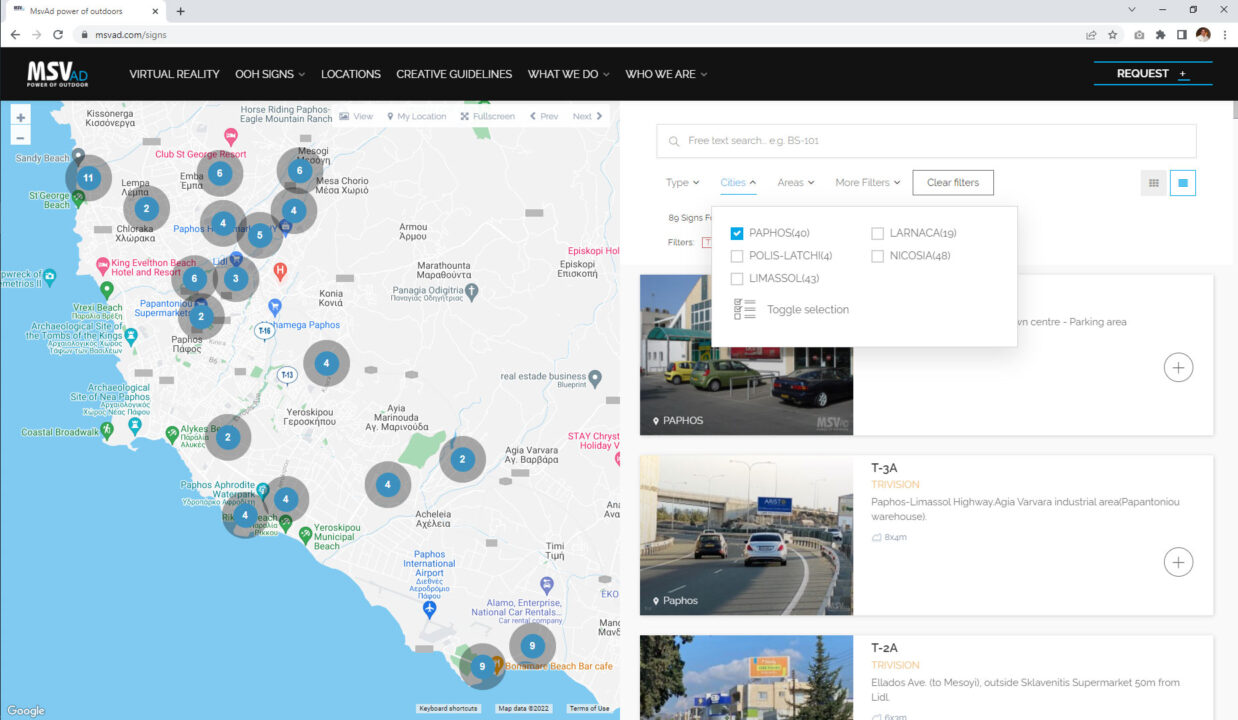Open browser extensions puzzle icon
Viewport: 1238px width, 720px height.
pyautogui.click(x=1160, y=34)
